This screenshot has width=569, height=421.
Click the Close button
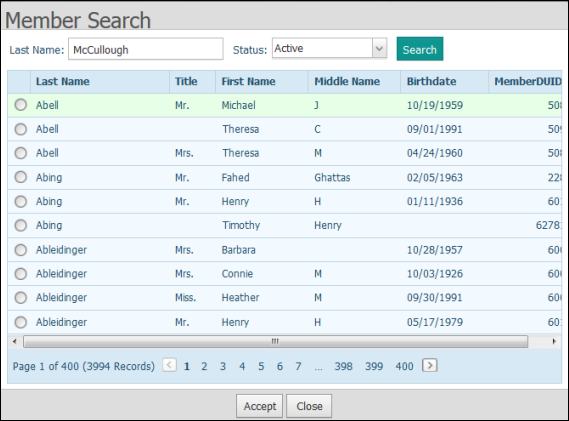pos(309,406)
